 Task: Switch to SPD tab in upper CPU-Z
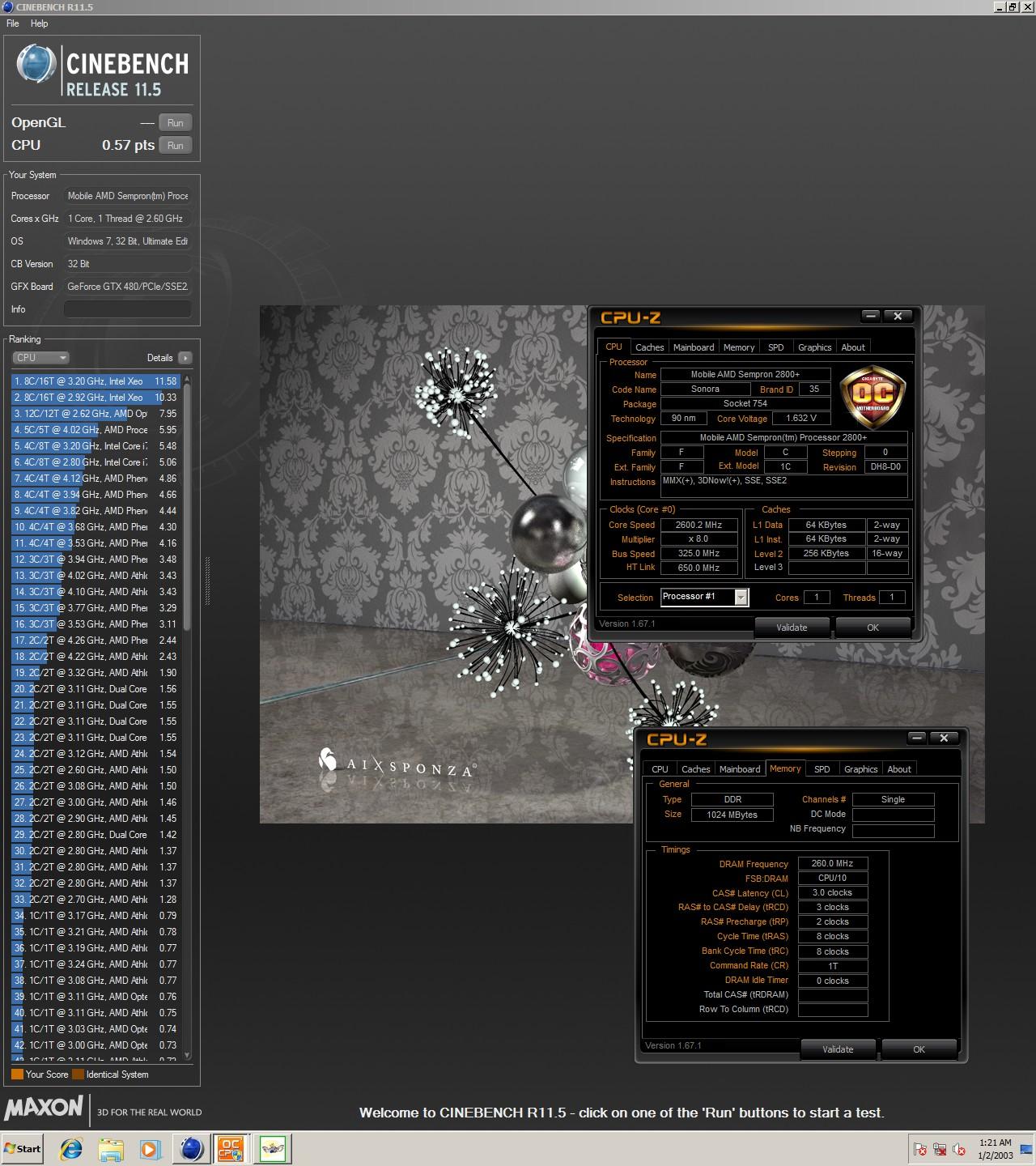pyautogui.click(x=776, y=347)
